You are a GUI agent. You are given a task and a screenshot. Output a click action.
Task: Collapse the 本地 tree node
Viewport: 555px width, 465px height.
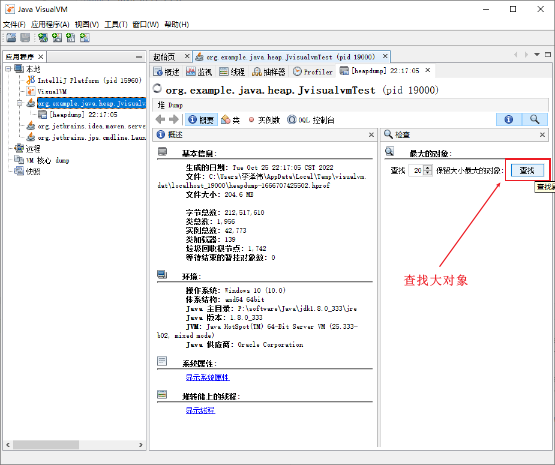coord(8,69)
